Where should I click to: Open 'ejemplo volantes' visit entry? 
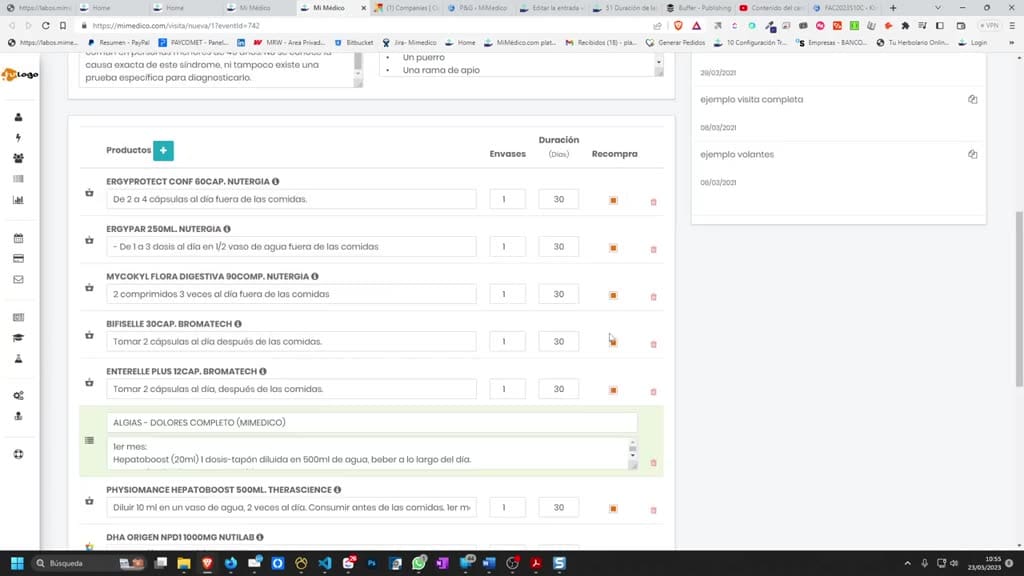click(737, 154)
